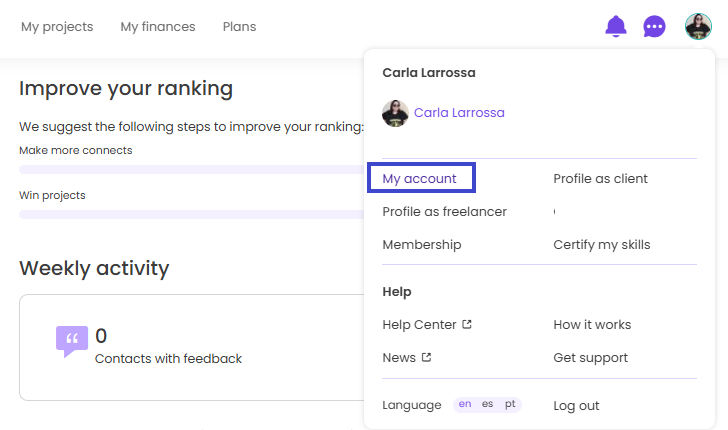
Task: Click the purple Carla Larrossa profile link
Action: (x=459, y=113)
